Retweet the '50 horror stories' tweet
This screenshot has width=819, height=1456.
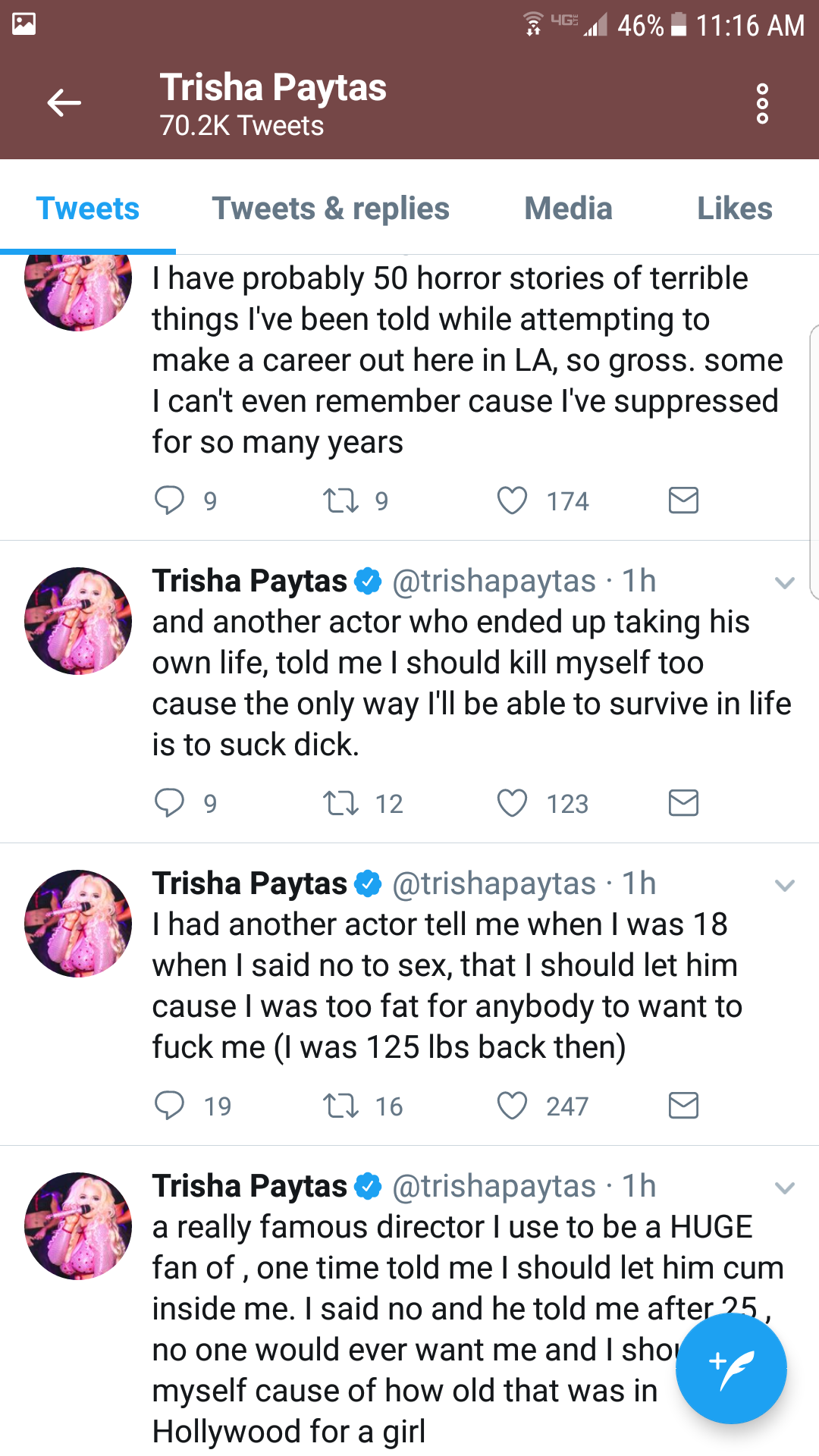(x=341, y=500)
